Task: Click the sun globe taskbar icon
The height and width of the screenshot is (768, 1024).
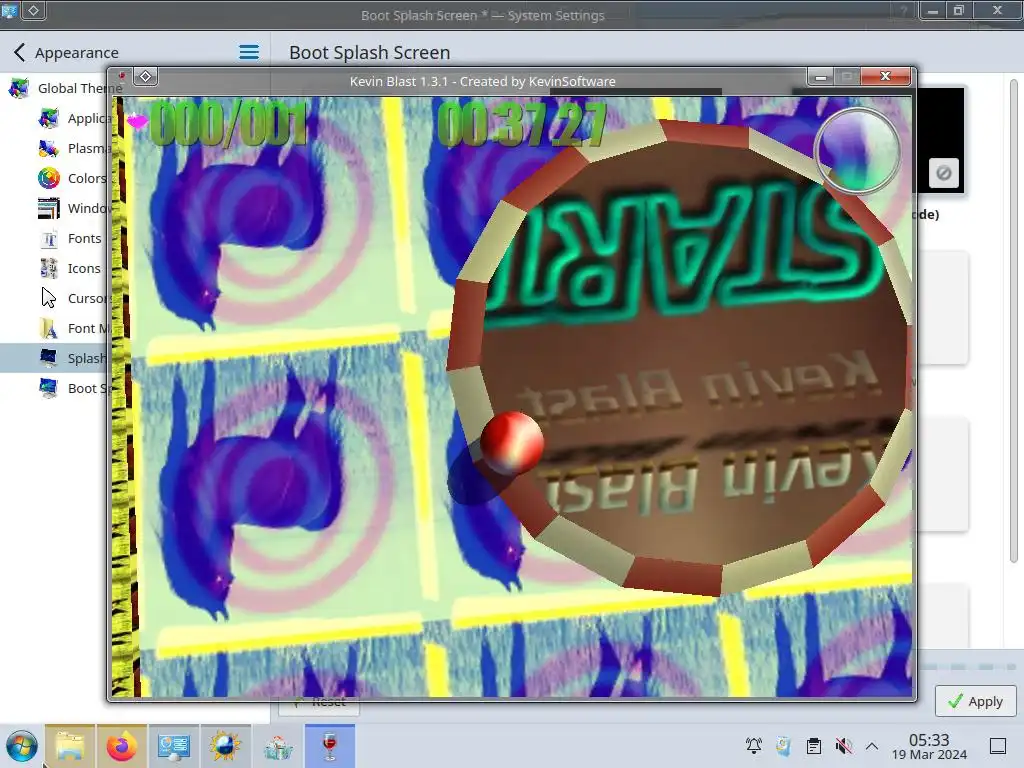Action: [x=225, y=746]
